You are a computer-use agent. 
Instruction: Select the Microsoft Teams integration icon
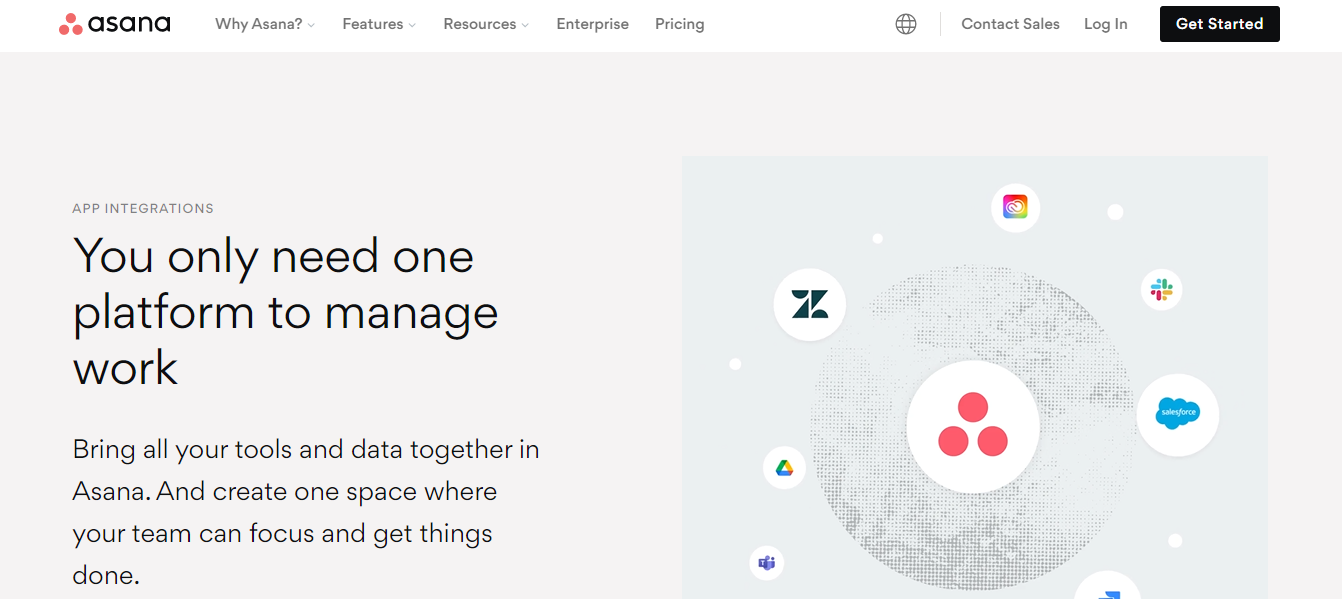tap(766, 563)
